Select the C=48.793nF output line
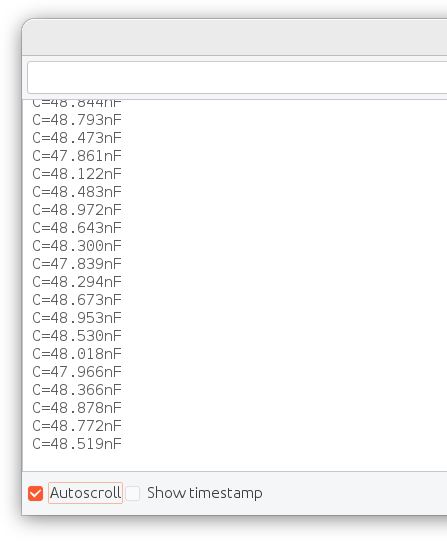This screenshot has width=447, height=545. click(x=77, y=120)
